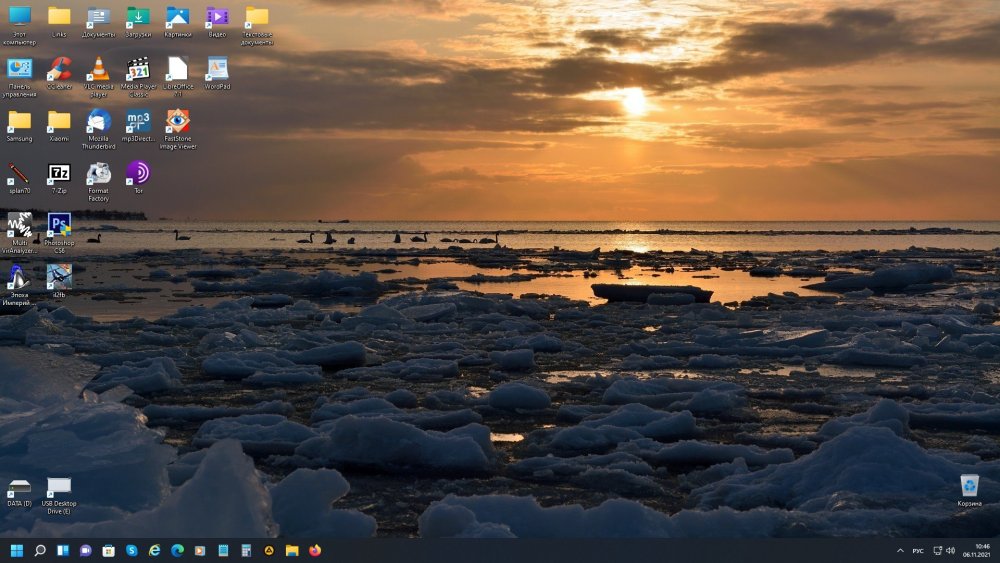Open the AIMP taskbar icon

point(269,550)
